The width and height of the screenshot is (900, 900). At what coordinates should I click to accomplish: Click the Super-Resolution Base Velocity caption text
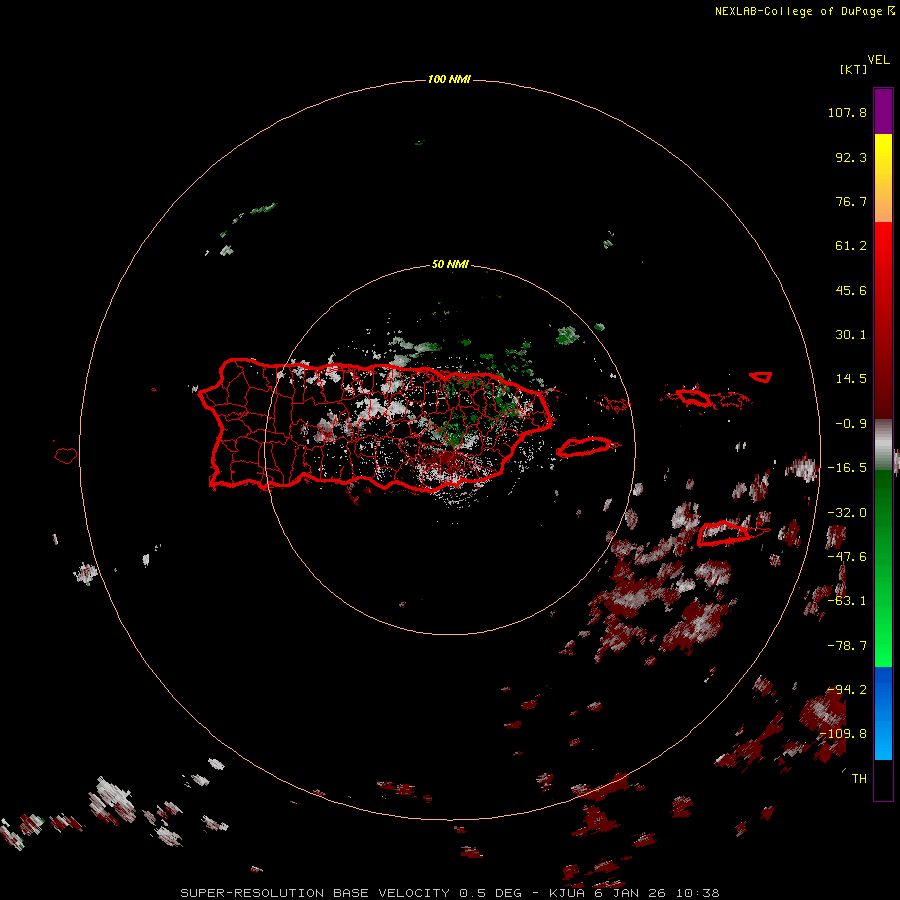click(449, 893)
